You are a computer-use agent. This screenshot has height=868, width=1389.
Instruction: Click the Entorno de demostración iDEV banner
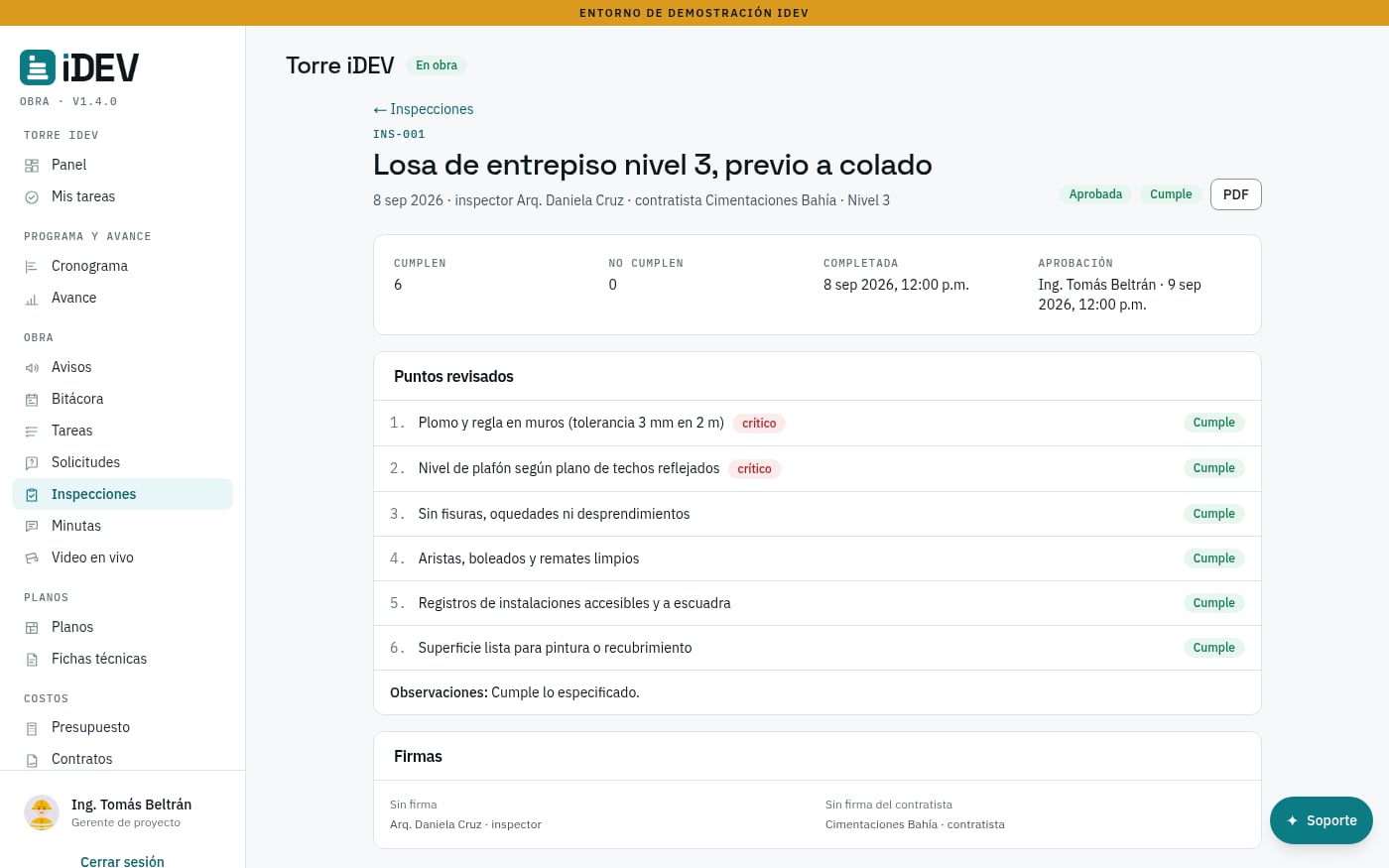tap(694, 13)
